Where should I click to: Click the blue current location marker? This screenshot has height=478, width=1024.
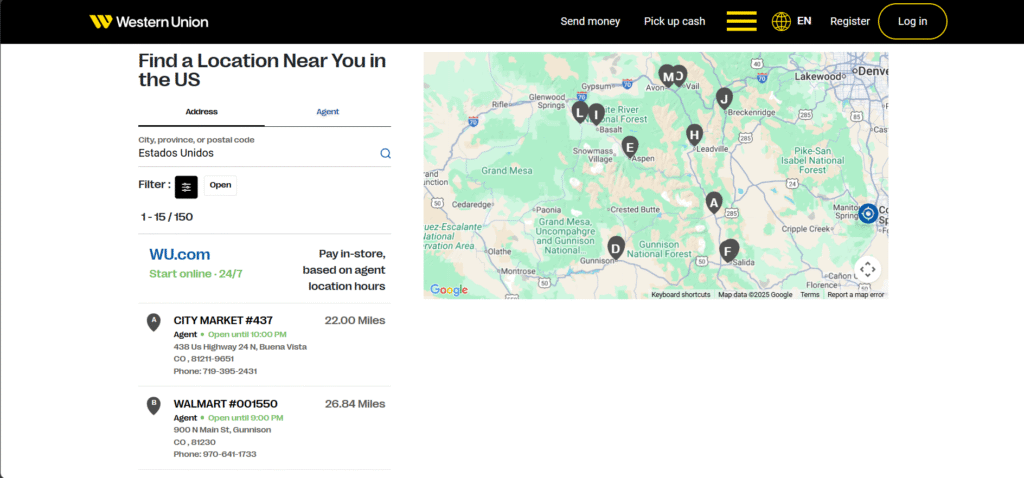(x=868, y=213)
